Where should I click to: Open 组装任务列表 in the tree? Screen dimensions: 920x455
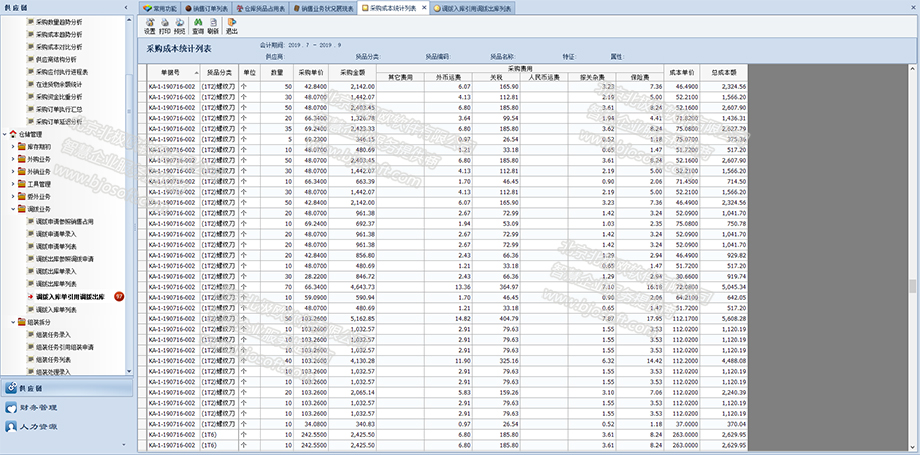point(53,359)
